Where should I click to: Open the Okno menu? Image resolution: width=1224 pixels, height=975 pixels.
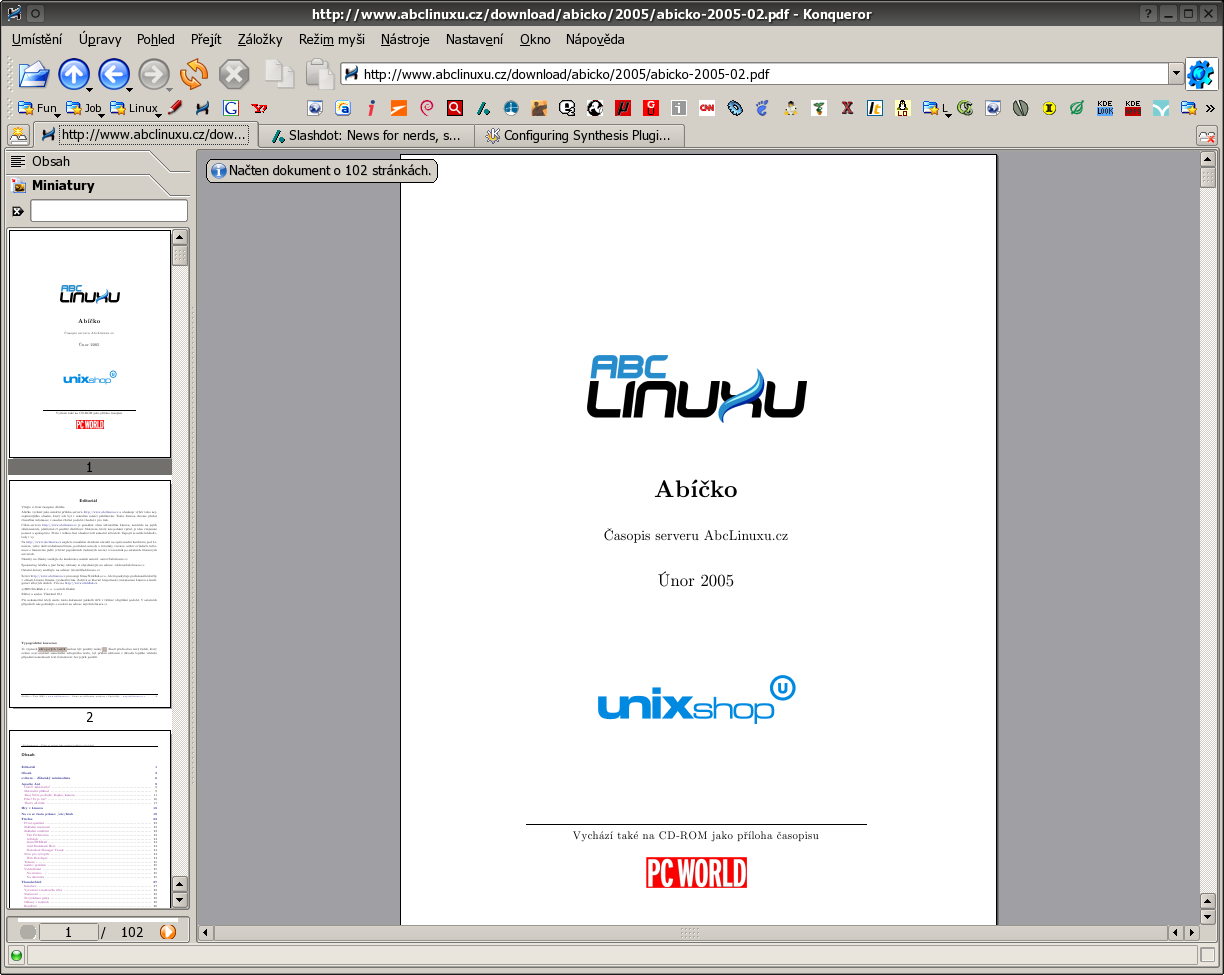[535, 39]
